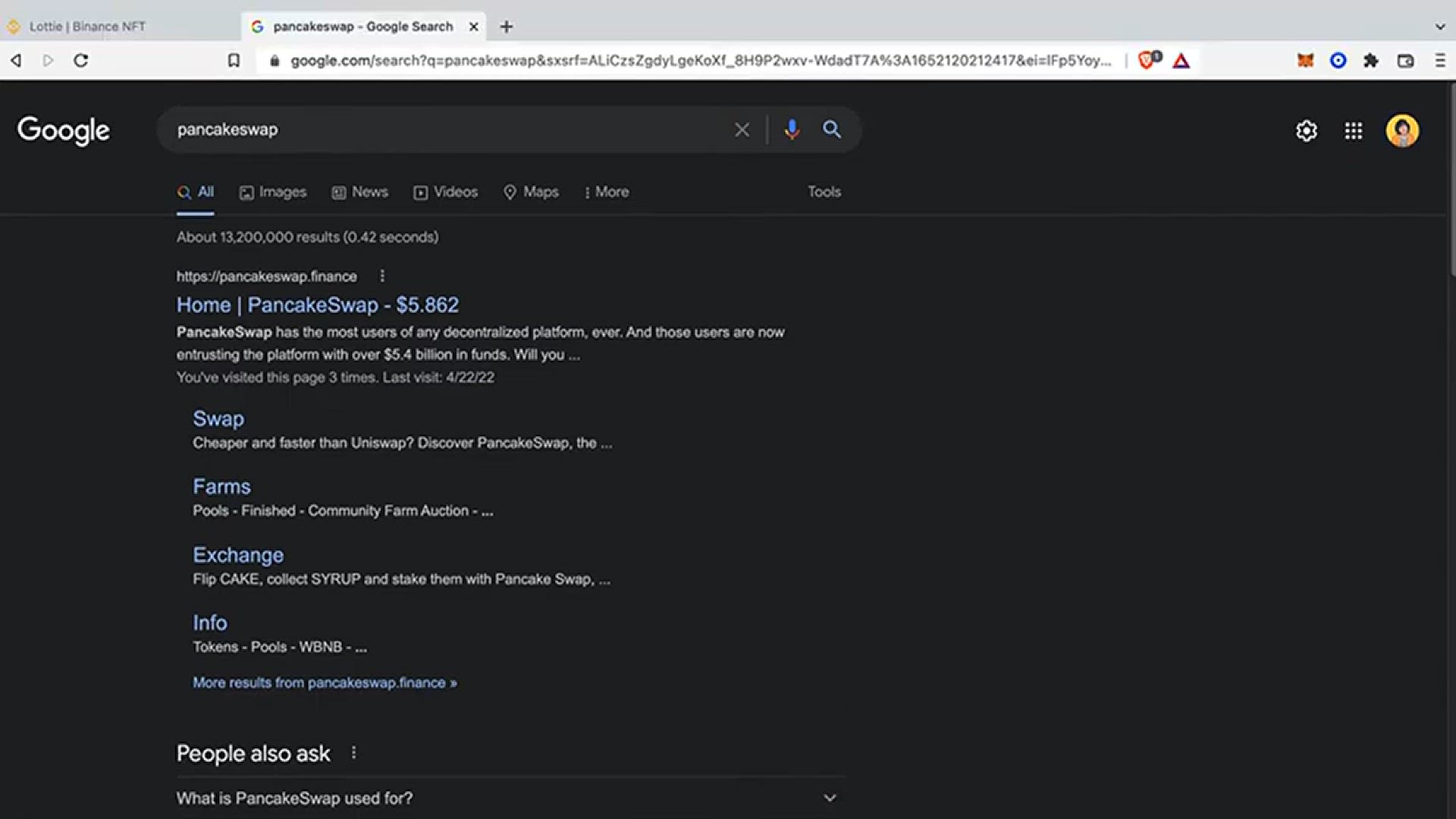Image resolution: width=1456 pixels, height=819 pixels.
Task: Open People also ask options dots
Action: tap(353, 753)
